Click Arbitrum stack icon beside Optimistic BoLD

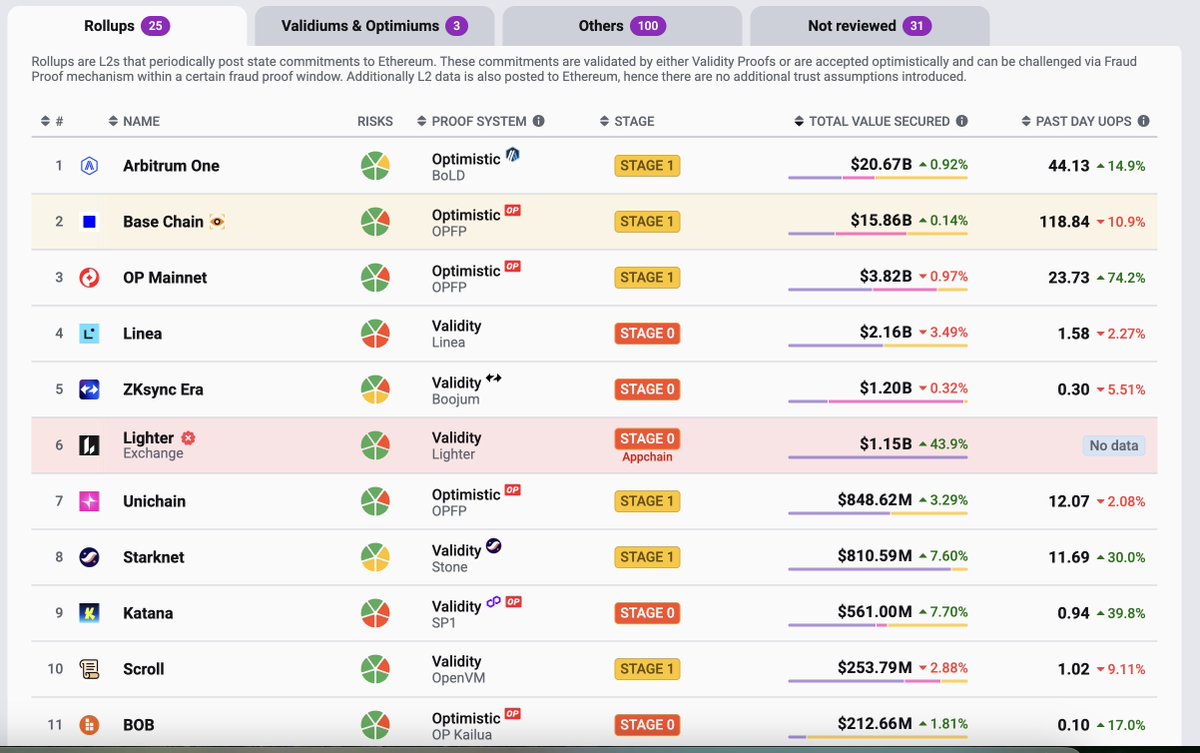coord(513,155)
